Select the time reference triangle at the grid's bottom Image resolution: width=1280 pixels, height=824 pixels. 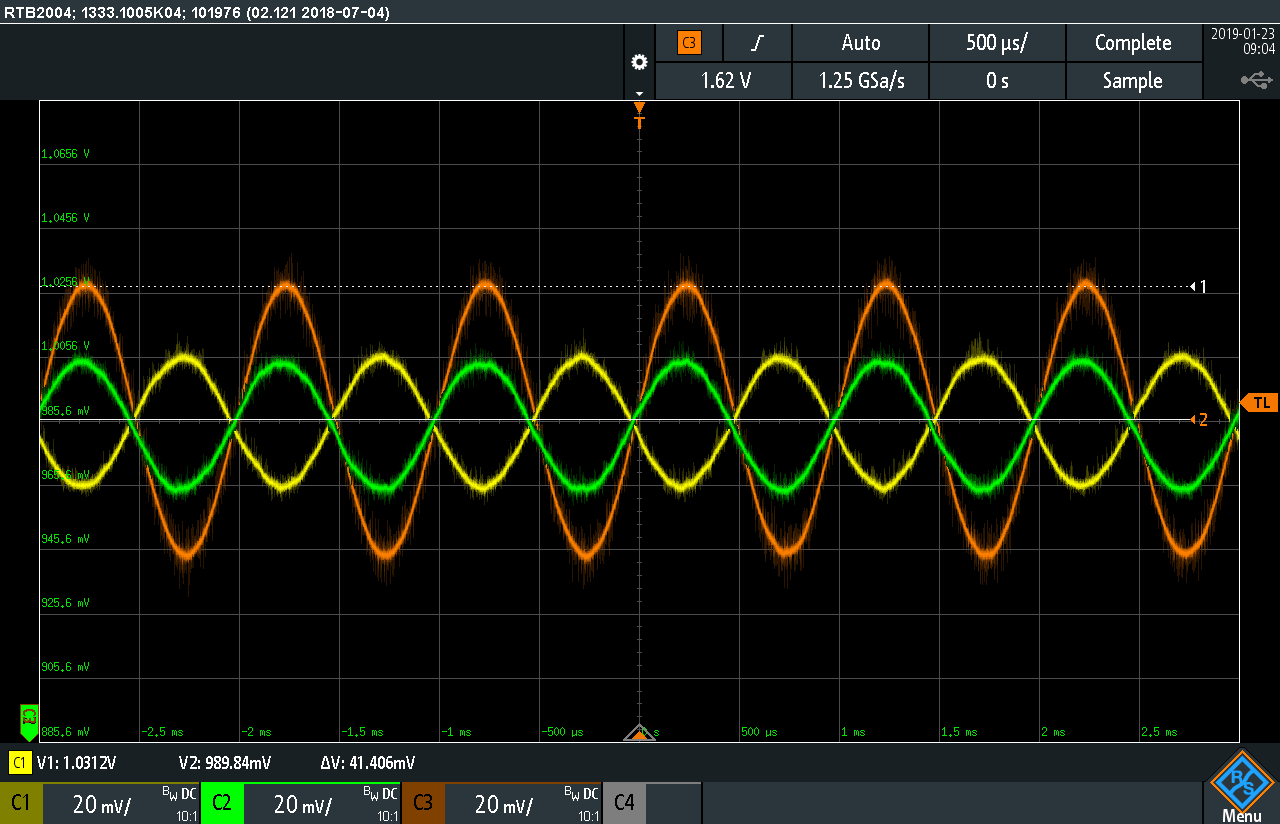[x=639, y=733]
